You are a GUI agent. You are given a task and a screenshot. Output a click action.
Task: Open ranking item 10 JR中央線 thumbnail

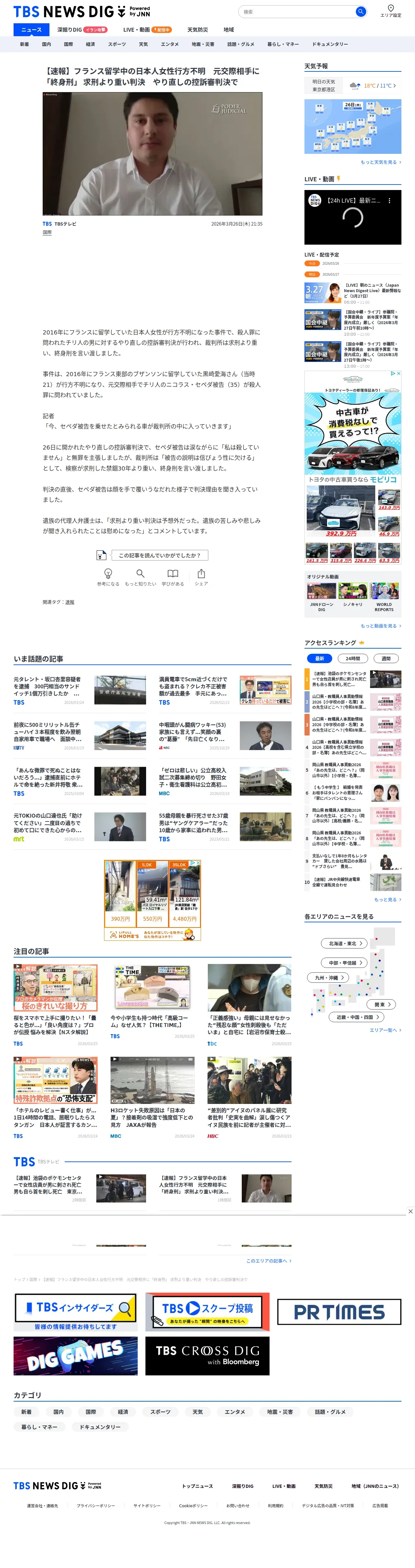[x=386, y=882]
